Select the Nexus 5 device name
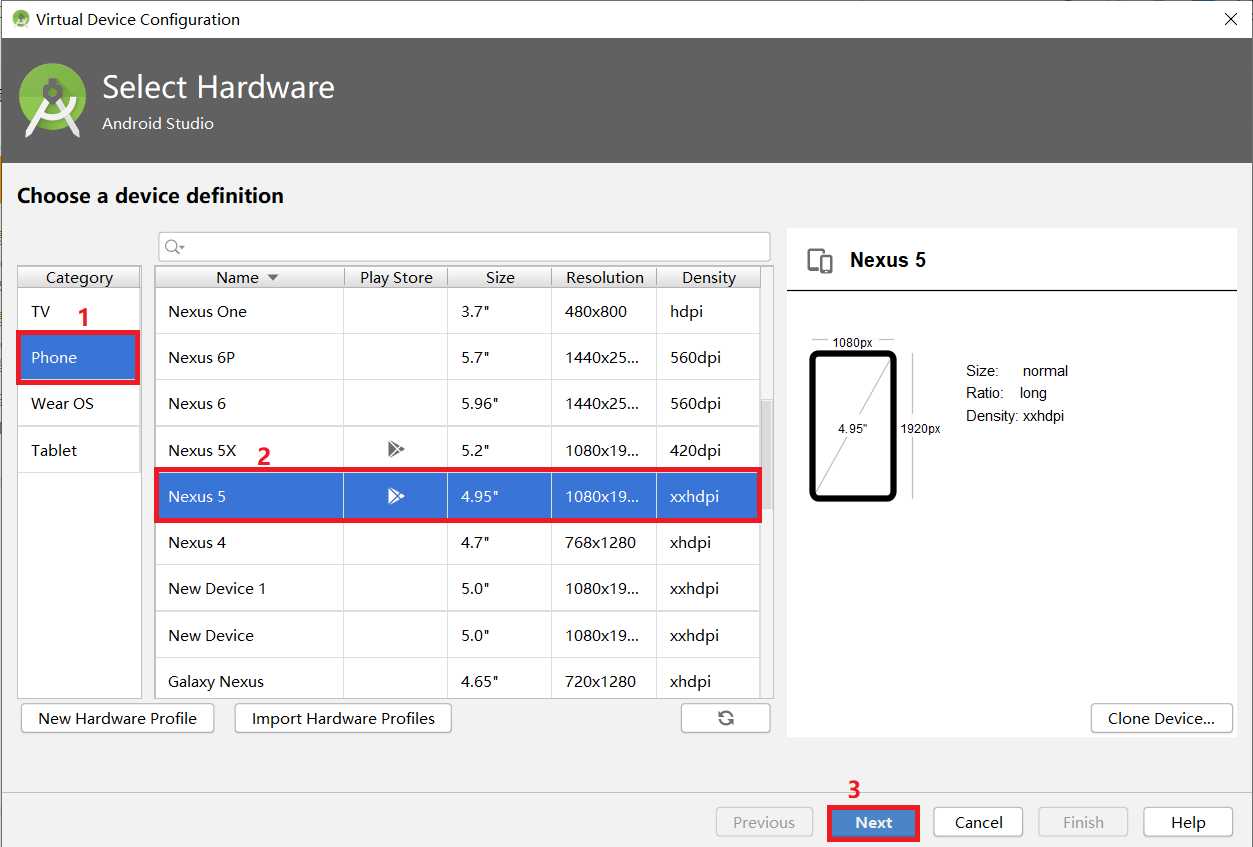This screenshot has width=1253, height=847. [197, 496]
